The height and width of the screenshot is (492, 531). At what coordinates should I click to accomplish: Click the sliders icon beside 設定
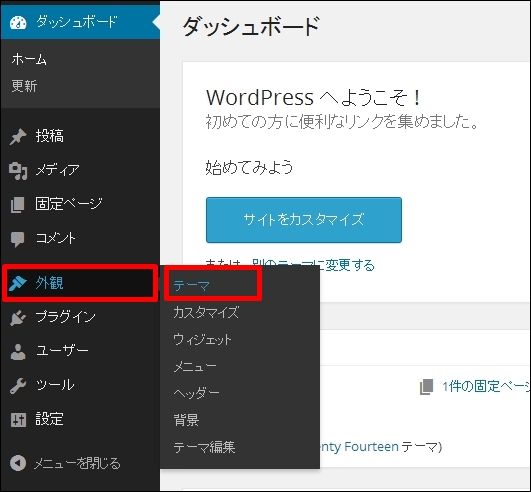(x=18, y=420)
